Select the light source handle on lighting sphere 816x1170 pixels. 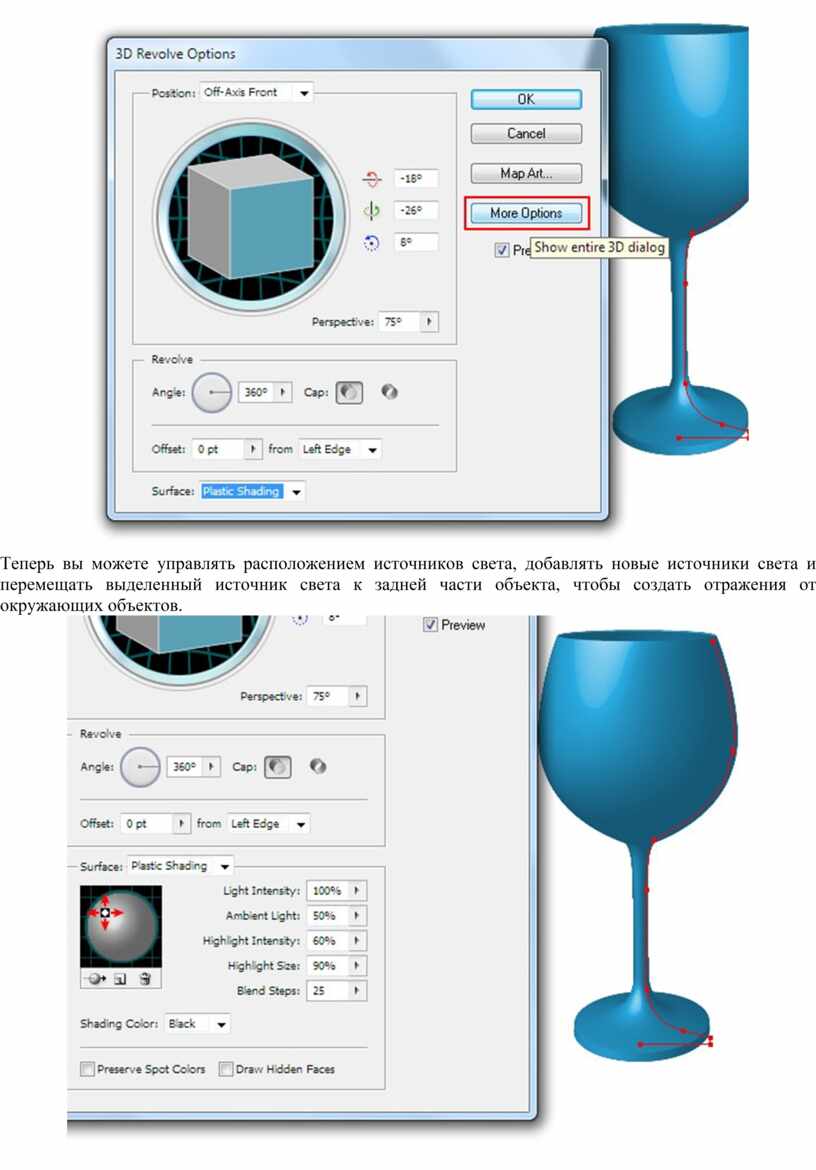(105, 912)
